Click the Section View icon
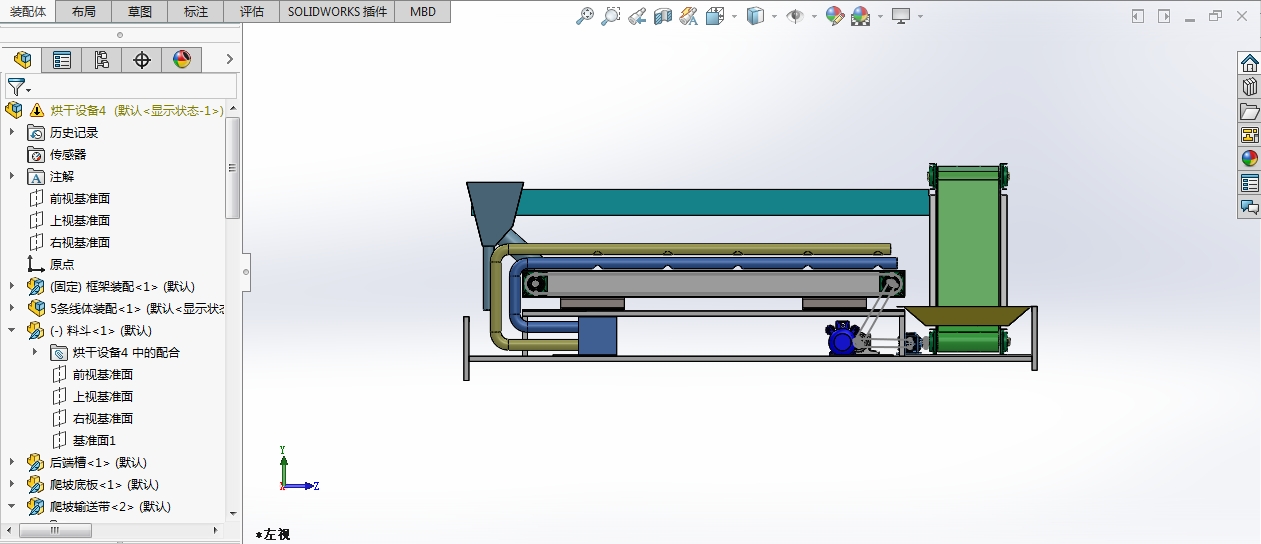The image size is (1261, 544). (x=663, y=16)
